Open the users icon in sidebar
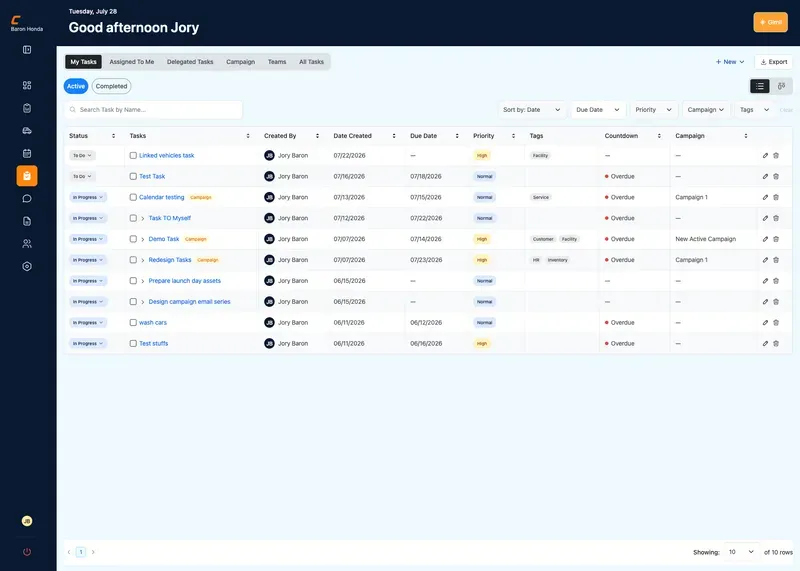Viewport: 800px width, 571px height. 27,243
